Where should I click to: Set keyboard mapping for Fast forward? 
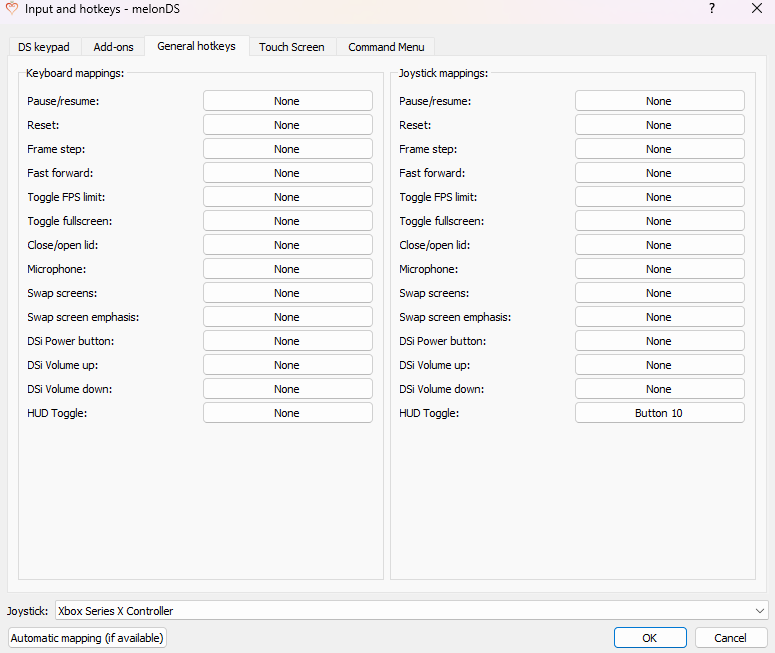[x=287, y=173]
